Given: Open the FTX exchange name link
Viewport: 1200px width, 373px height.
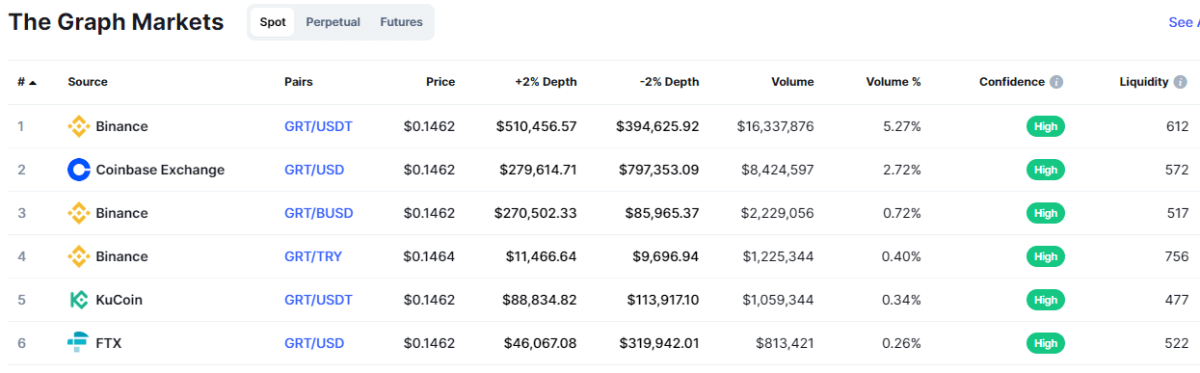Looking at the screenshot, I should pyautogui.click(x=109, y=343).
